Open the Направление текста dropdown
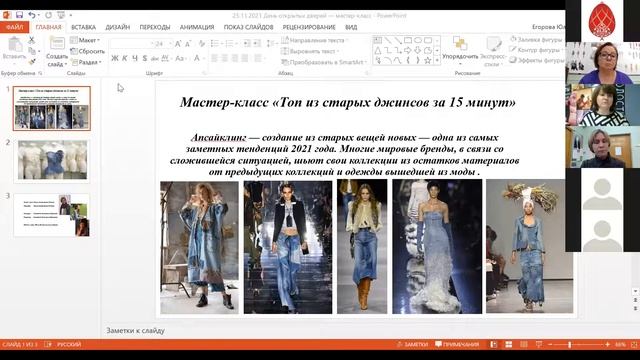This screenshot has width=640, height=360. [x=315, y=40]
